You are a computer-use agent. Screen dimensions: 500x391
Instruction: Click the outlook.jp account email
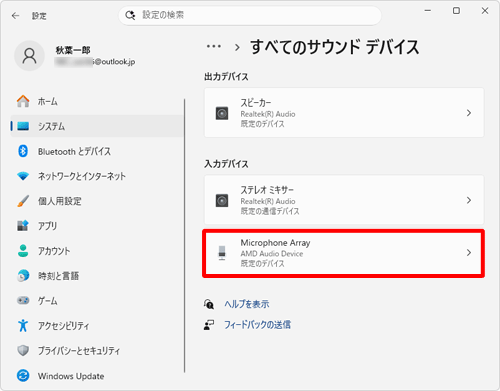95,62
